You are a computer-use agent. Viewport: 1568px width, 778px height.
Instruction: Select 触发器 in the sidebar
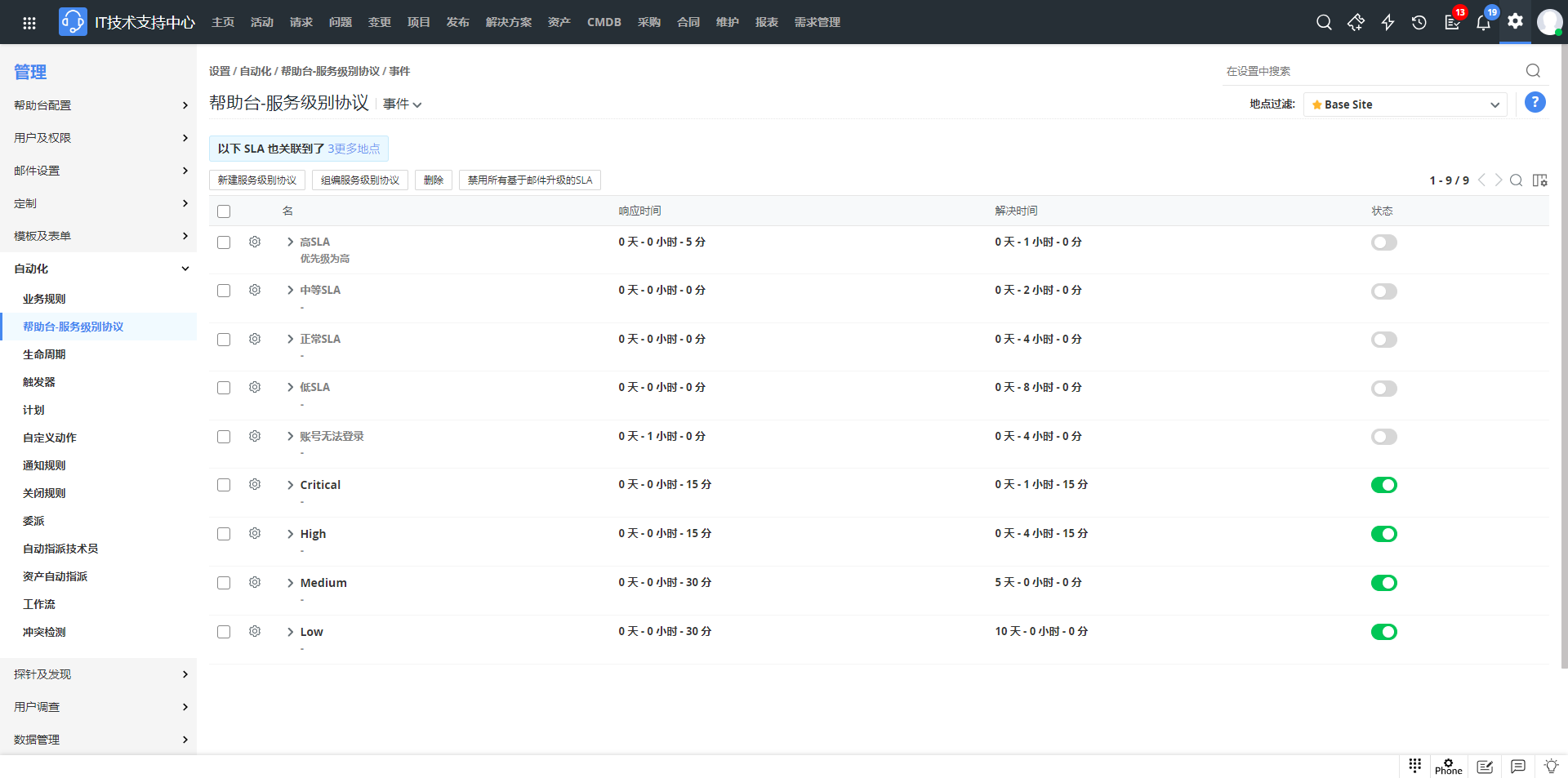point(39,382)
